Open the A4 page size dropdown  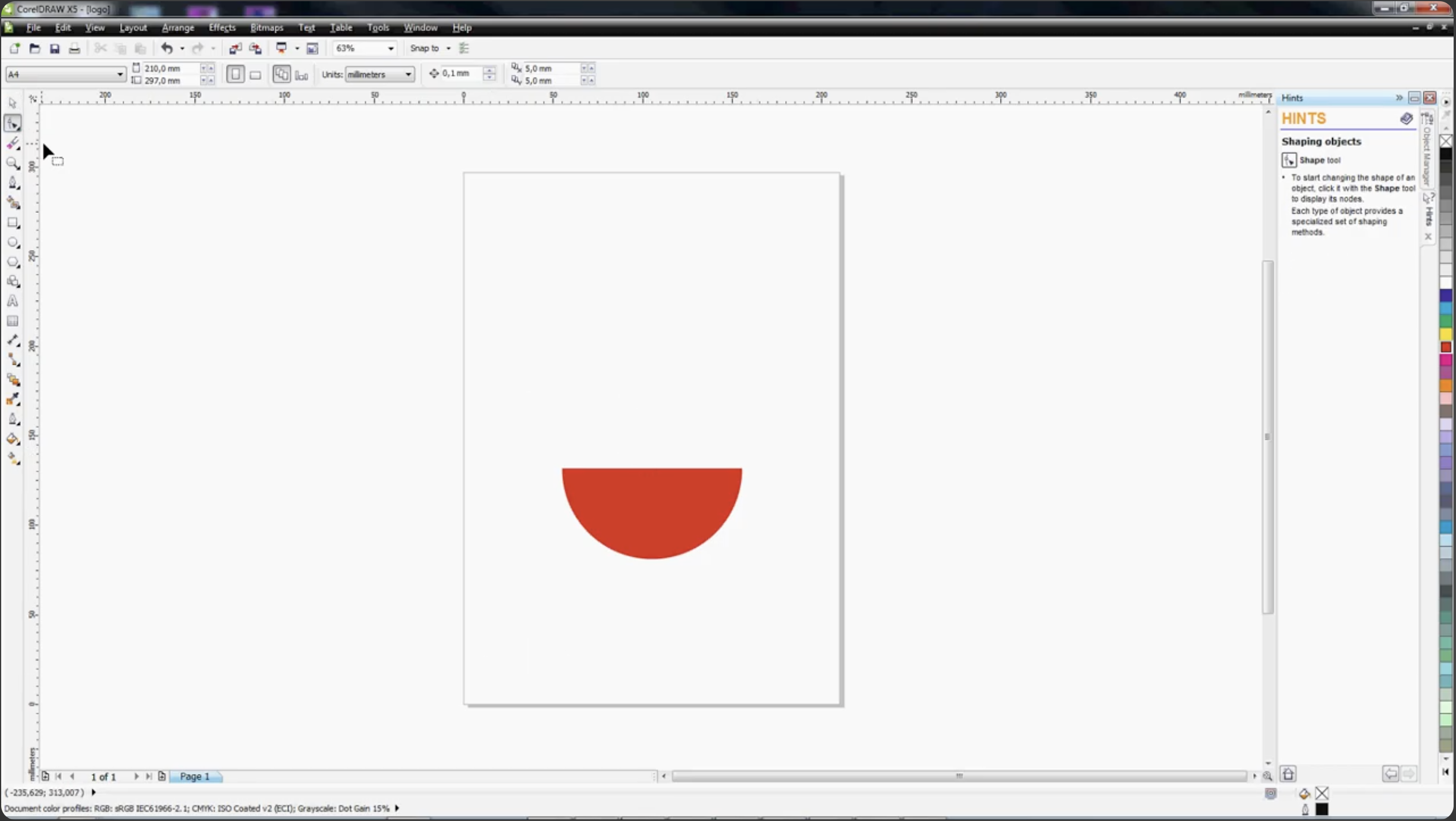(x=119, y=74)
